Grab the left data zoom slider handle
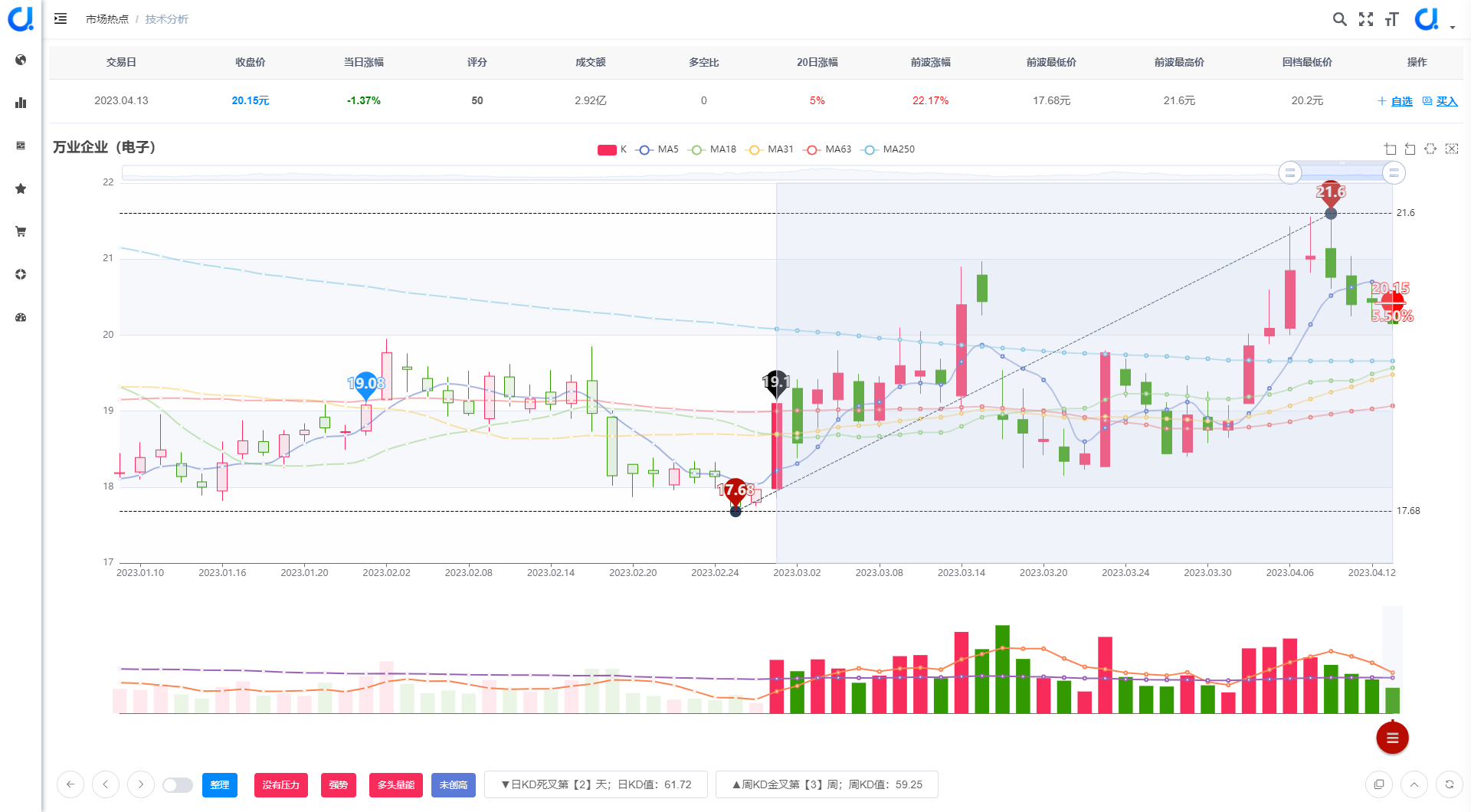1471x812 pixels. coord(1290,173)
